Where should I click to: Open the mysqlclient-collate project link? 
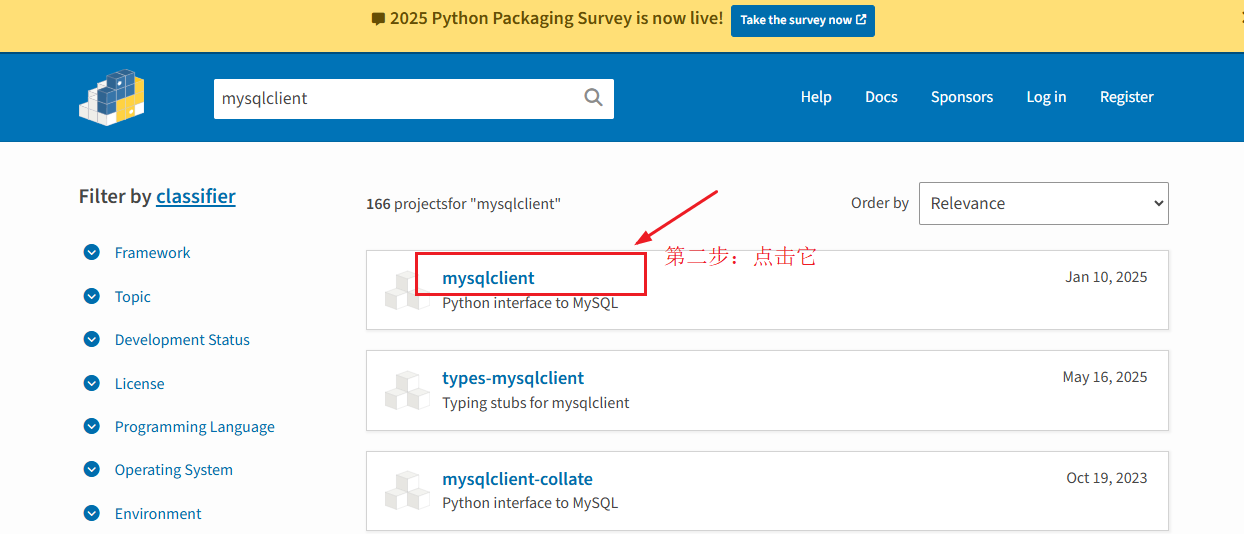click(x=517, y=479)
